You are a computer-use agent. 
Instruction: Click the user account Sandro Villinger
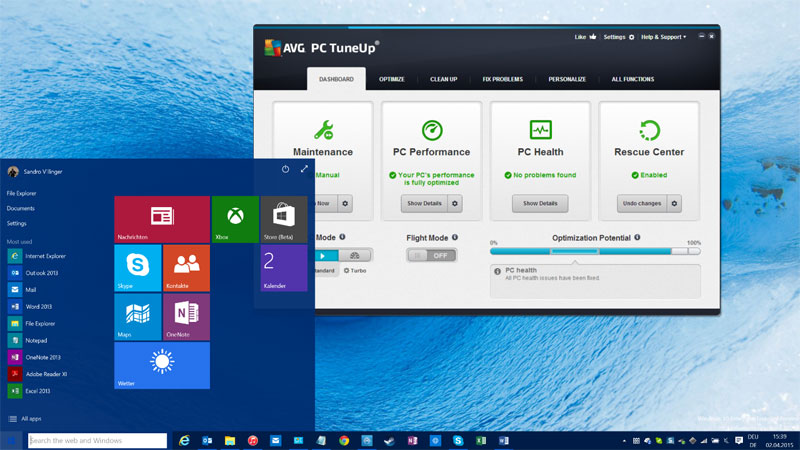35,171
